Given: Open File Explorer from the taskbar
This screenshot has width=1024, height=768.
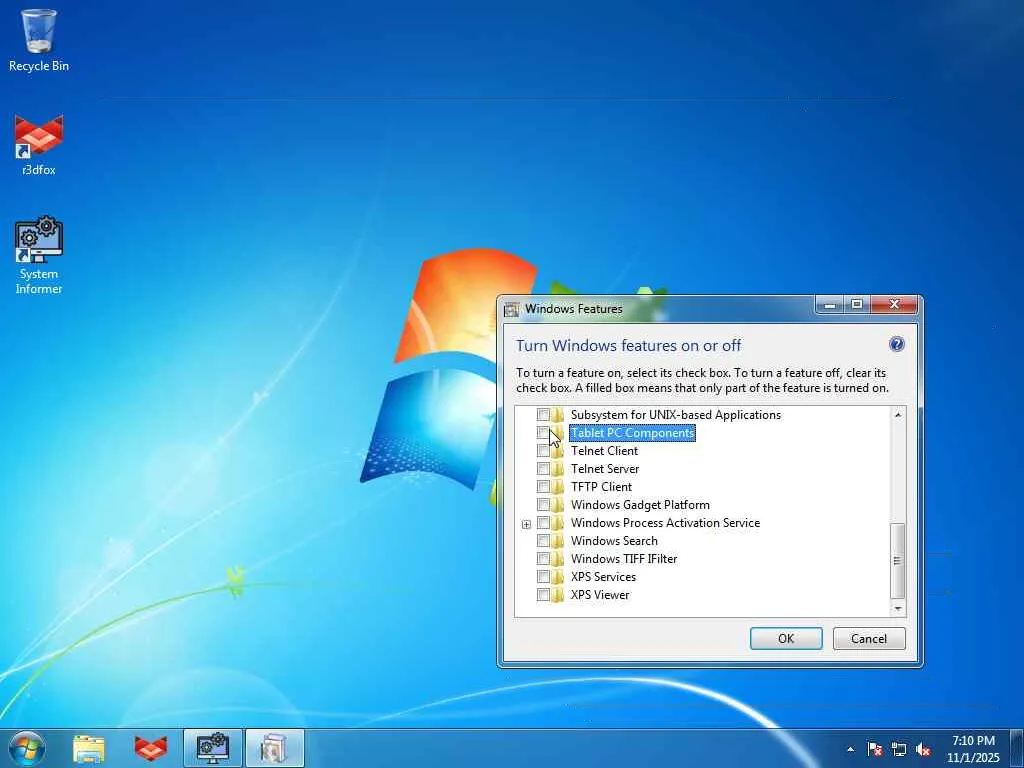Looking at the screenshot, I should coord(89,748).
